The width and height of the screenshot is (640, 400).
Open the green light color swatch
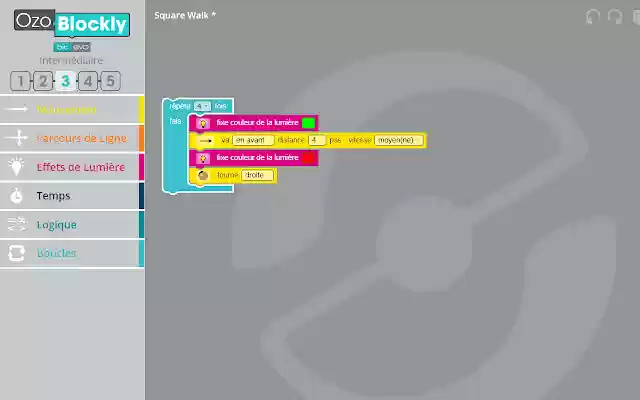point(309,123)
